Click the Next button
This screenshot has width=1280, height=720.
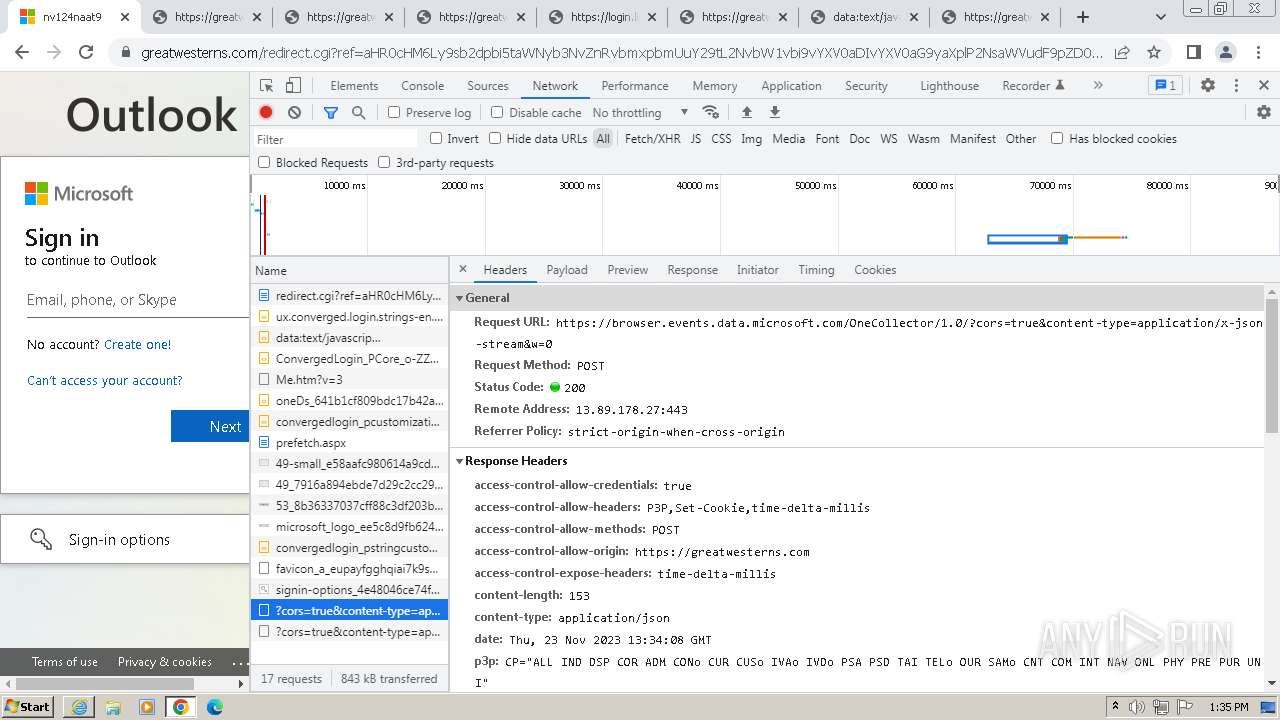click(210, 426)
